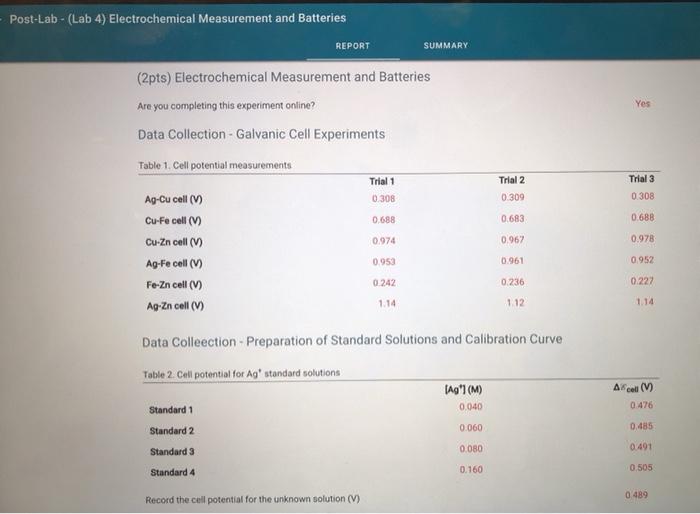
Task: Click Standard 1 potential 0.476
Action: click(x=641, y=405)
